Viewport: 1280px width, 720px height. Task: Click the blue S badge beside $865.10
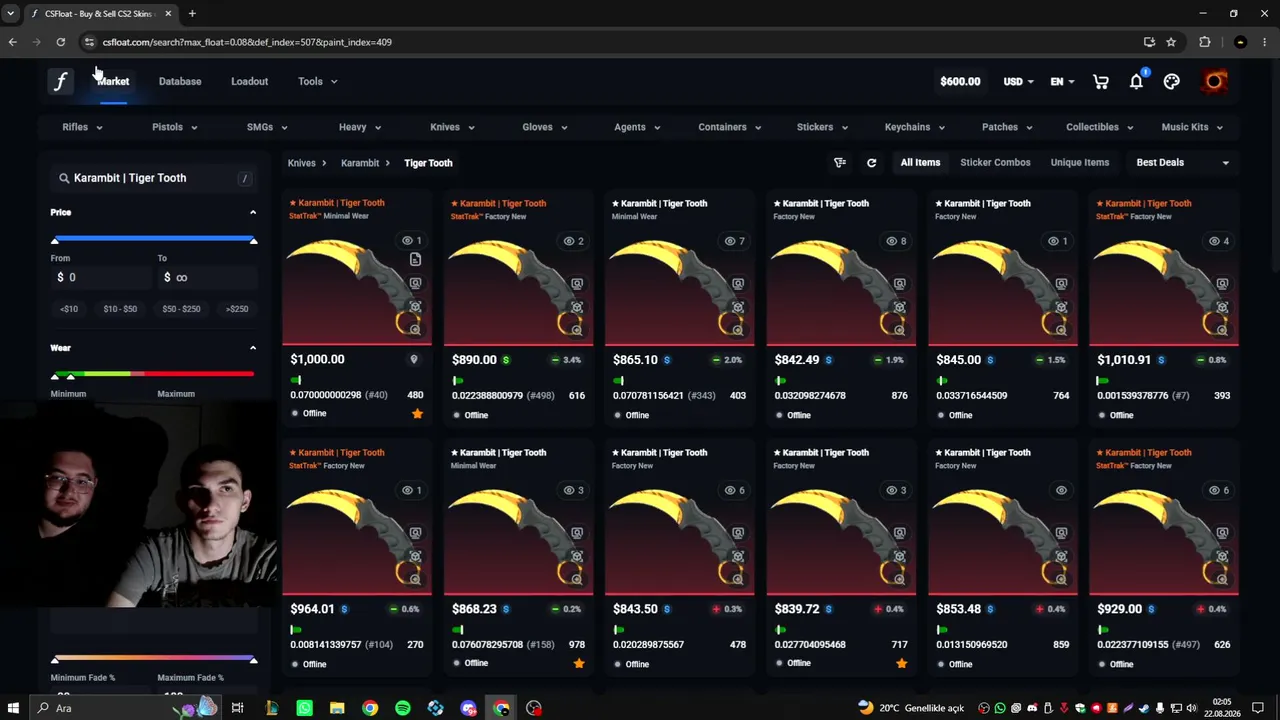(x=667, y=360)
